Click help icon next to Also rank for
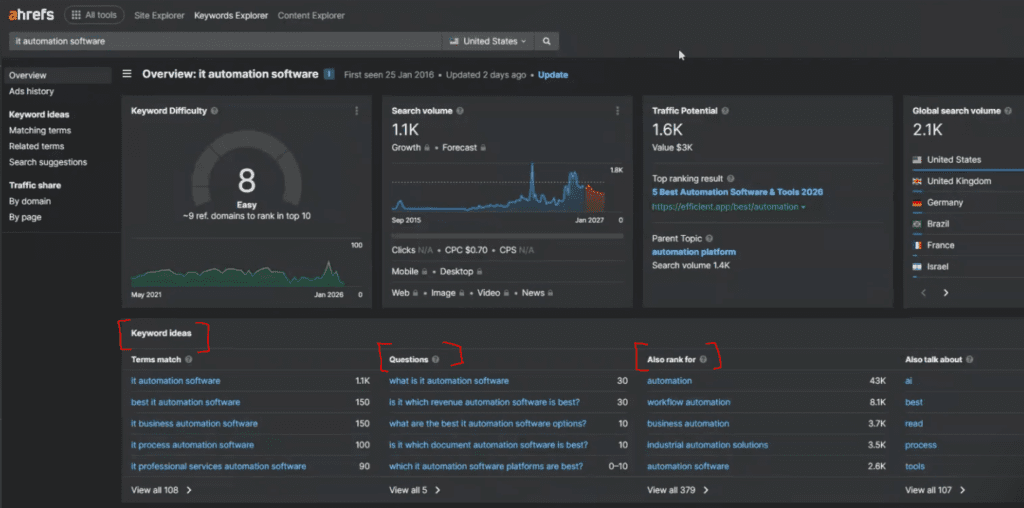The width and height of the screenshot is (1024, 508). point(704,359)
